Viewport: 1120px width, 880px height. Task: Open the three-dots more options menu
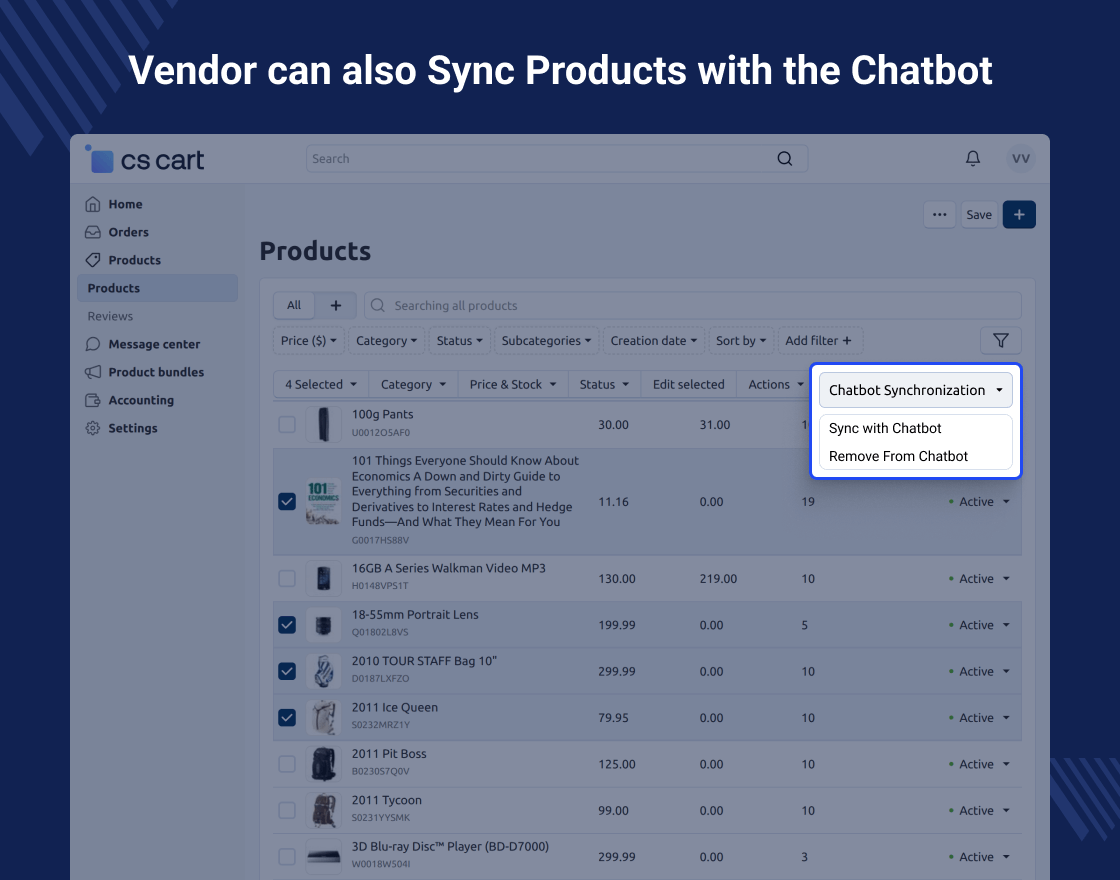[x=939, y=214]
